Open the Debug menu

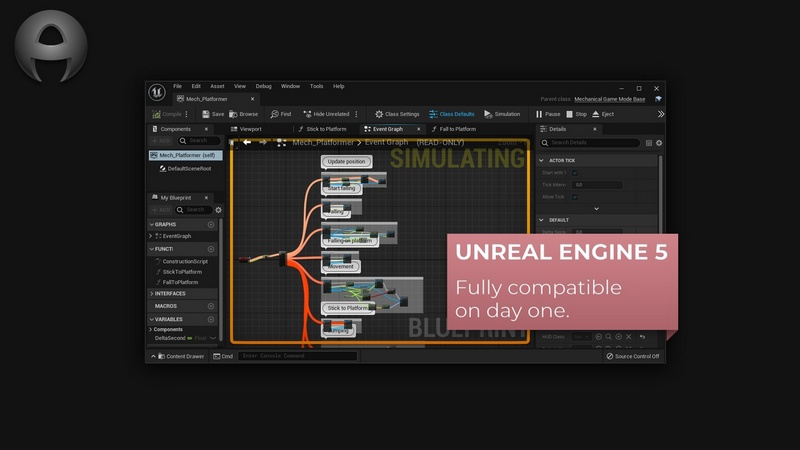tap(263, 86)
